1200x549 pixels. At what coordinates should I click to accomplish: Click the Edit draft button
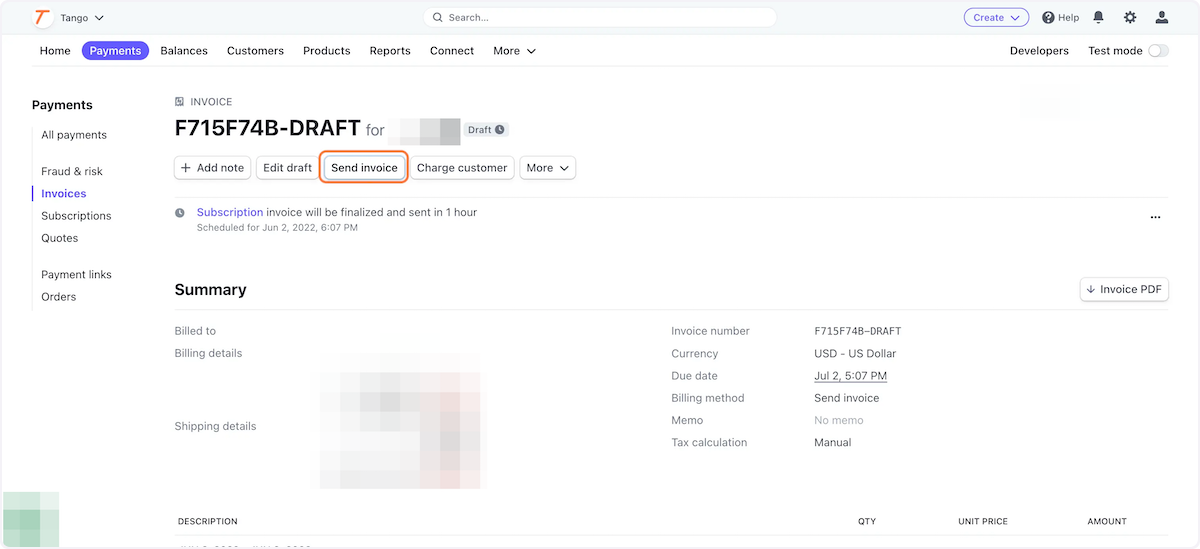click(x=287, y=168)
